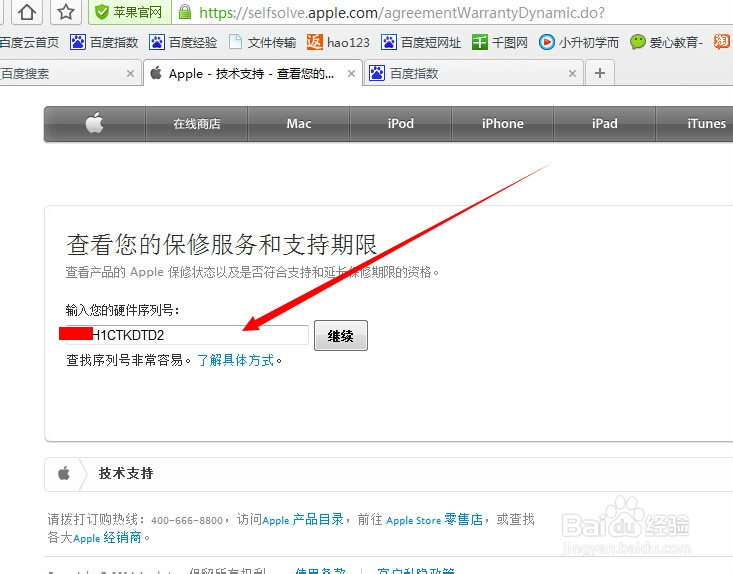Click the phone number 400-666-8800
The height and width of the screenshot is (574, 733).
tap(187, 520)
